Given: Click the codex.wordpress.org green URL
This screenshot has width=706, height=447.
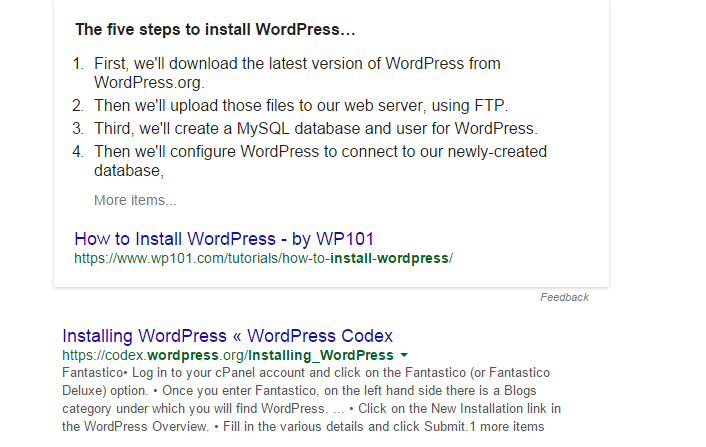Looking at the screenshot, I should click(x=228, y=355).
